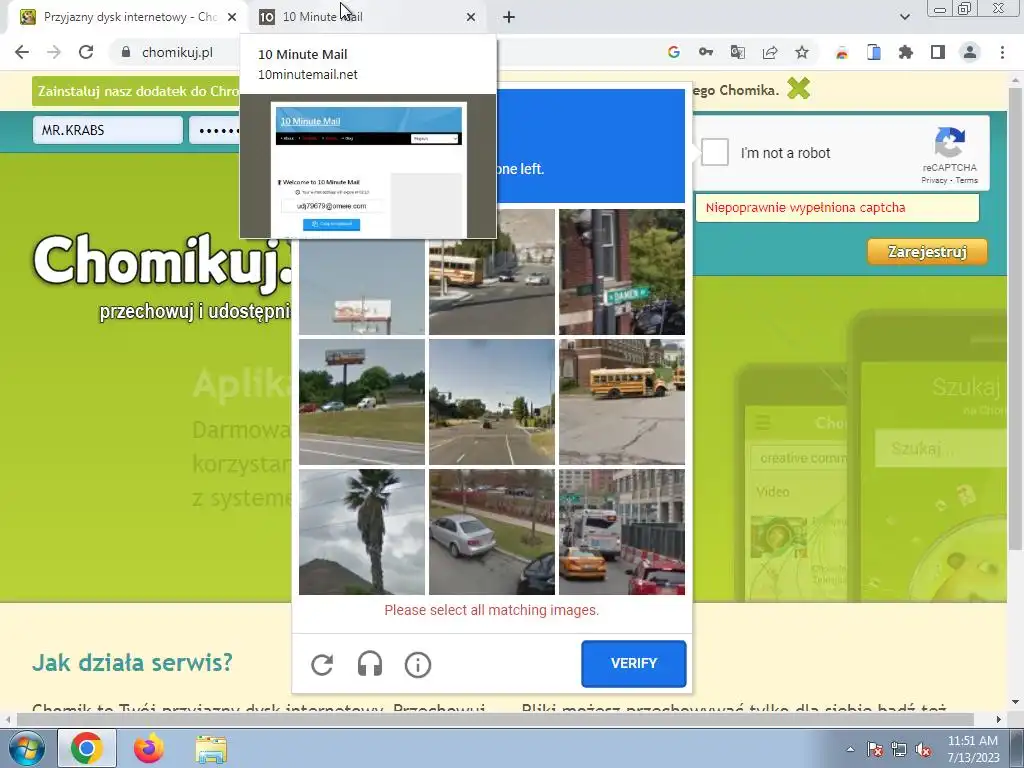Select captcha tile with billboard over highway

point(362,402)
